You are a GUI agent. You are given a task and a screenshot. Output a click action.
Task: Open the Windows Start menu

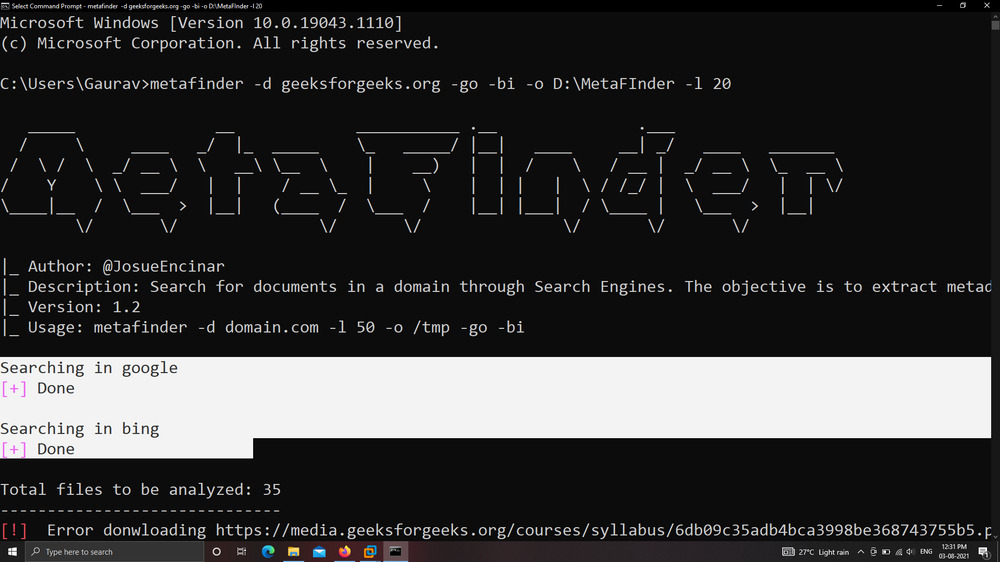tap(12, 552)
